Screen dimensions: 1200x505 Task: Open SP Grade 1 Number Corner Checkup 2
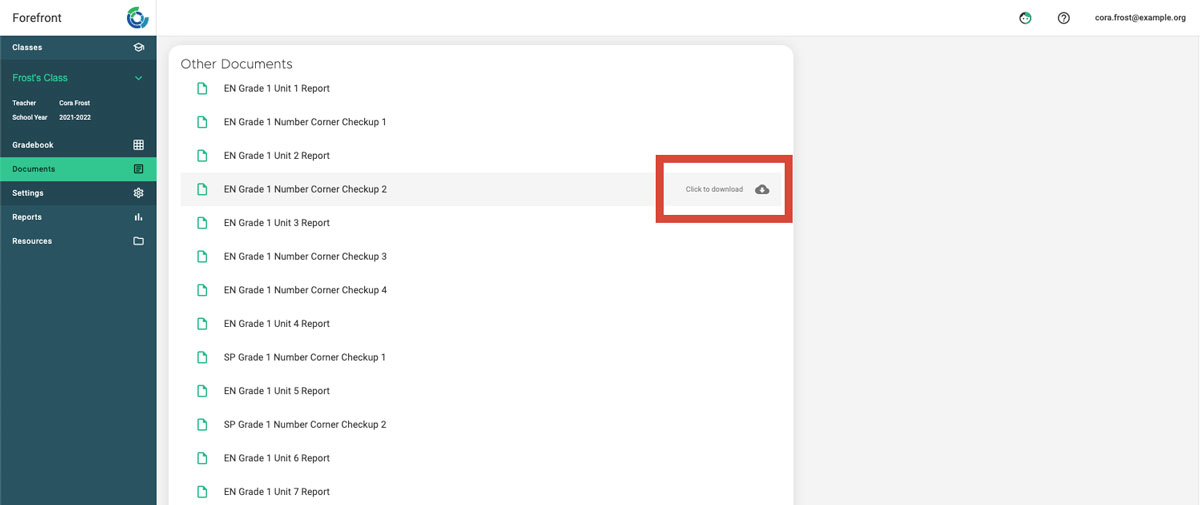coord(305,424)
